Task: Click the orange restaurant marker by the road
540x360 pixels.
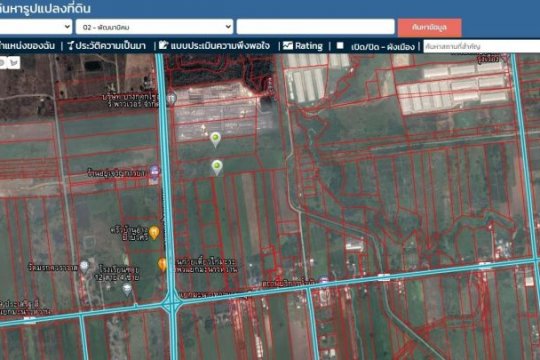Action: pyautogui.click(x=154, y=233)
